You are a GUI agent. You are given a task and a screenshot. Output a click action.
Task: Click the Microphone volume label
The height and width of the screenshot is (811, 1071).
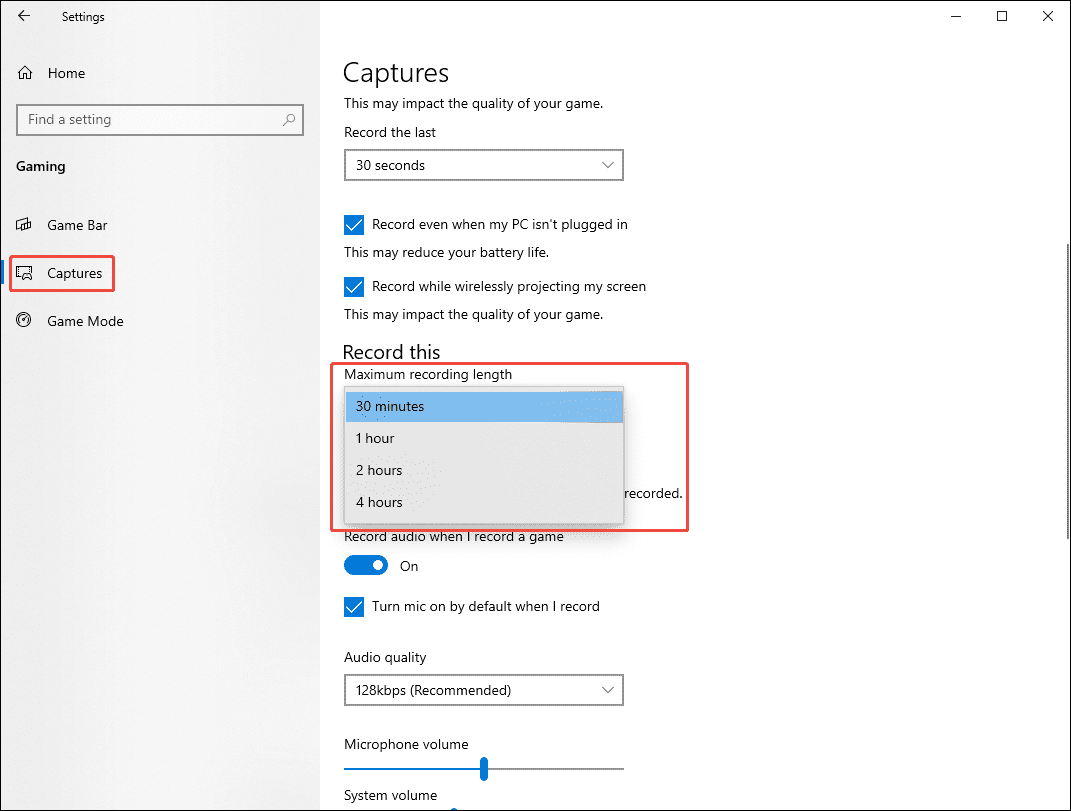(406, 745)
